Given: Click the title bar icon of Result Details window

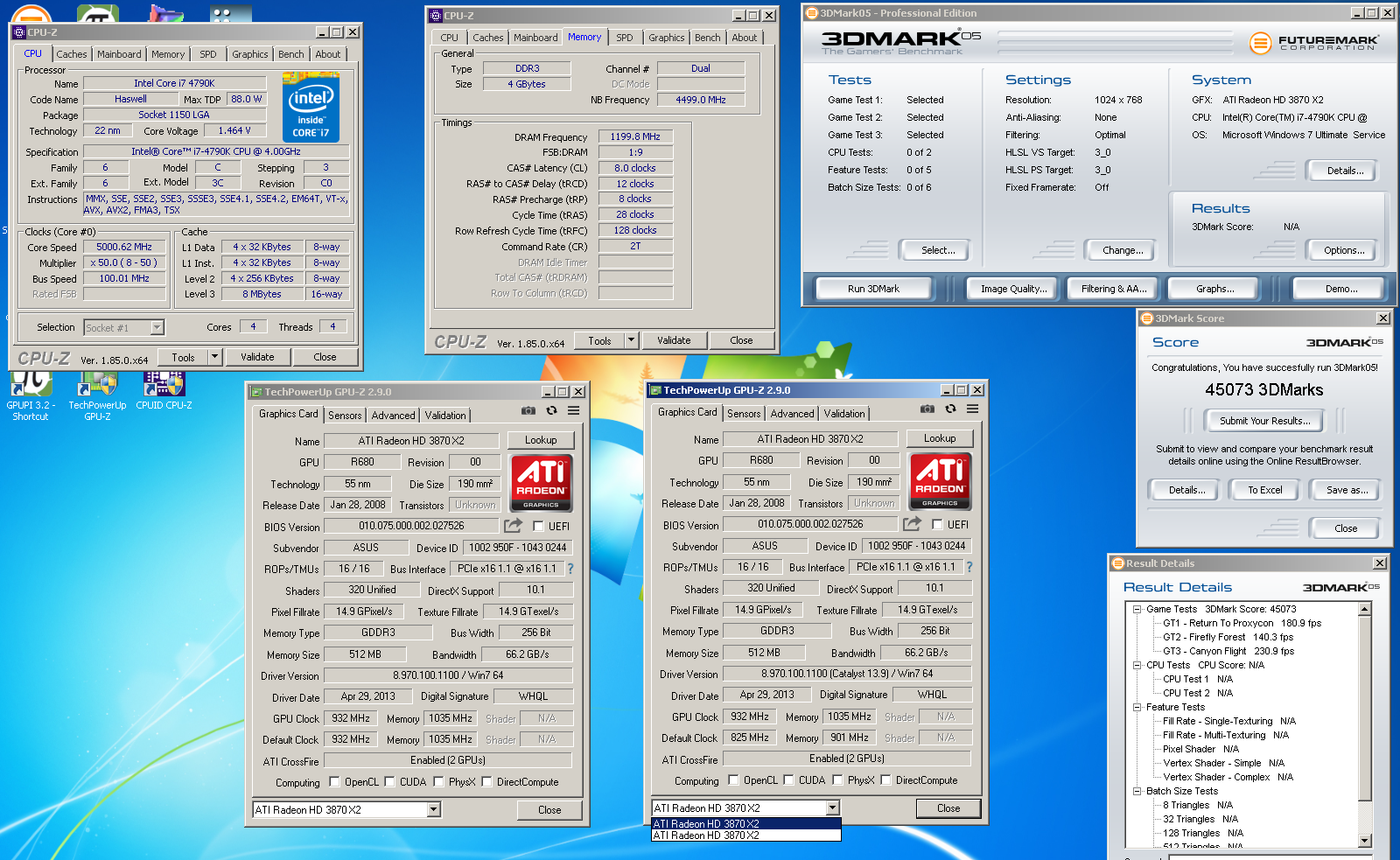Looking at the screenshot, I should pos(1117,563).
